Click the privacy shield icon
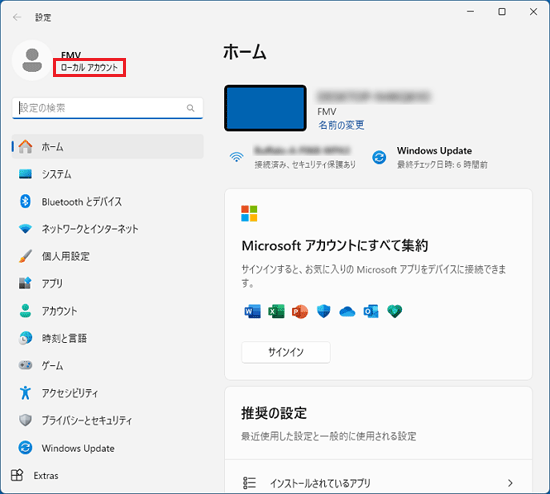The height and width of the screenshot is (494, 550). pyautogui.click(x=25, y=420)
